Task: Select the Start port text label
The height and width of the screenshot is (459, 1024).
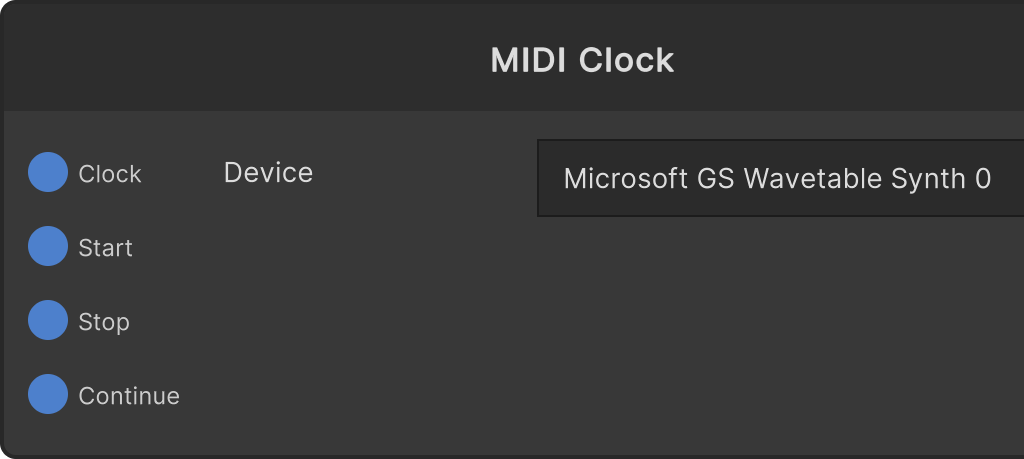Action: (105, 247)
